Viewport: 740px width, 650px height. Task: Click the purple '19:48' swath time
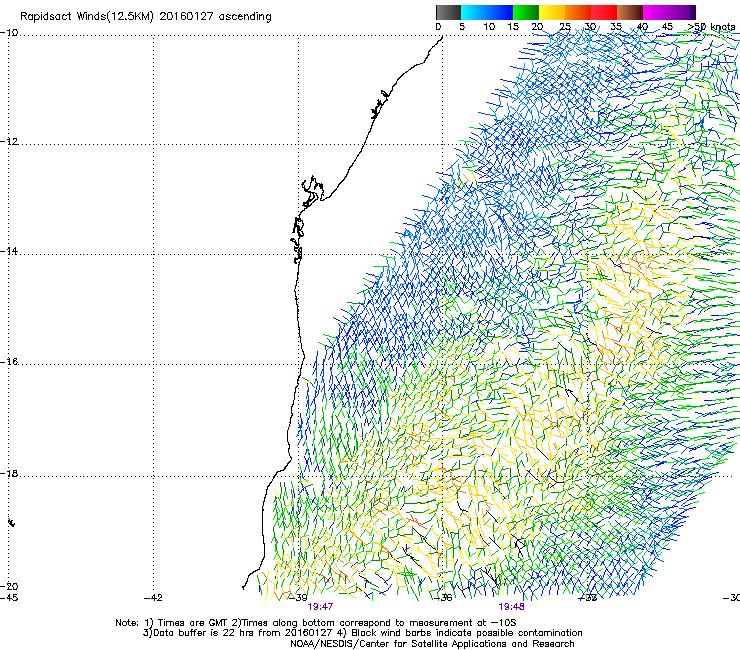pos(512,607)
